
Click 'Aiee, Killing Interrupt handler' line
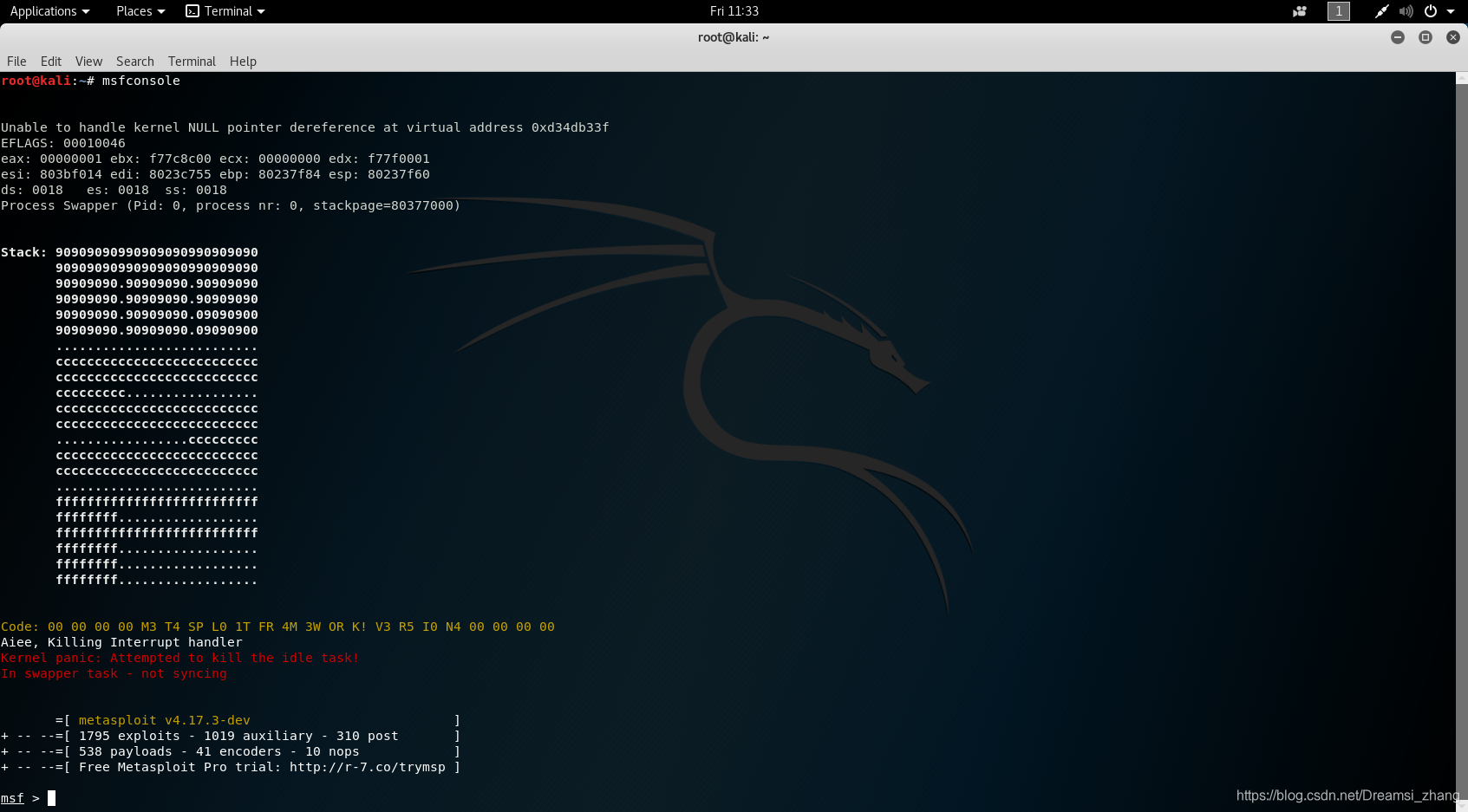point(121,642)
